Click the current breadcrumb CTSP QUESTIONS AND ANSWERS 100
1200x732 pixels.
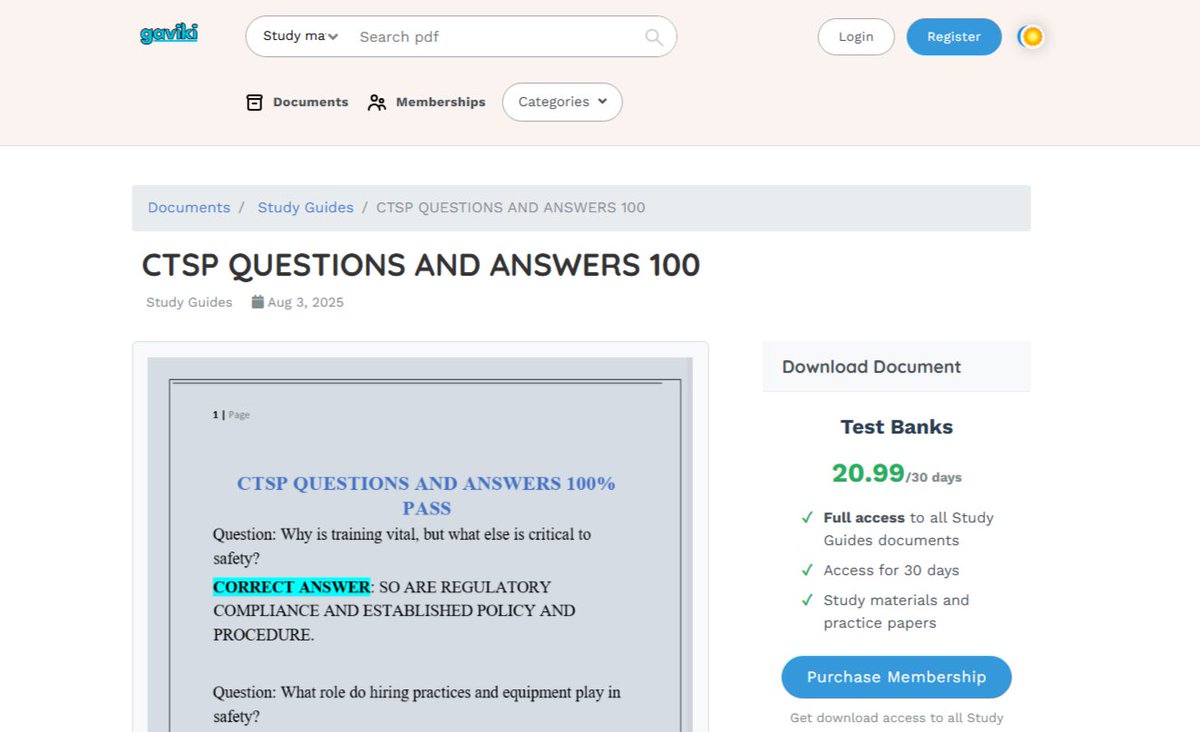pyautogui.click(x=510, y=208)
